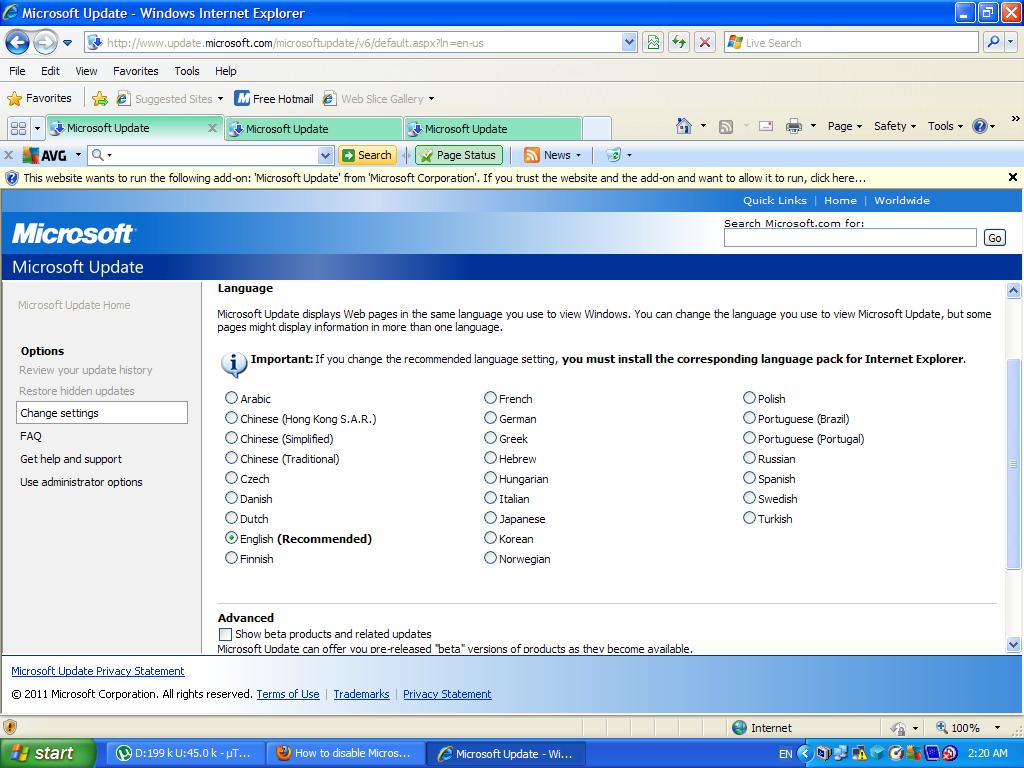Click the Trademarks footer link

coord(361,694)
